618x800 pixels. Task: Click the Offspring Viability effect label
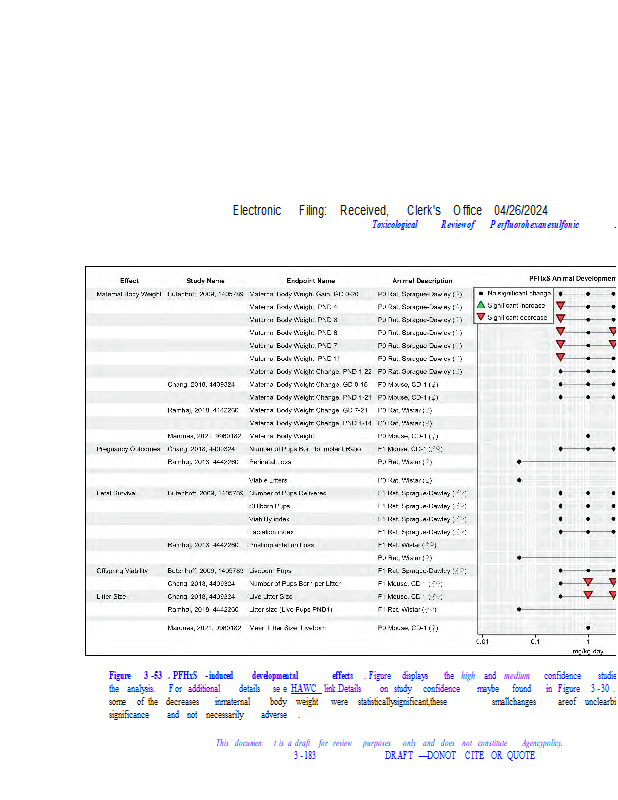(123, 570)
